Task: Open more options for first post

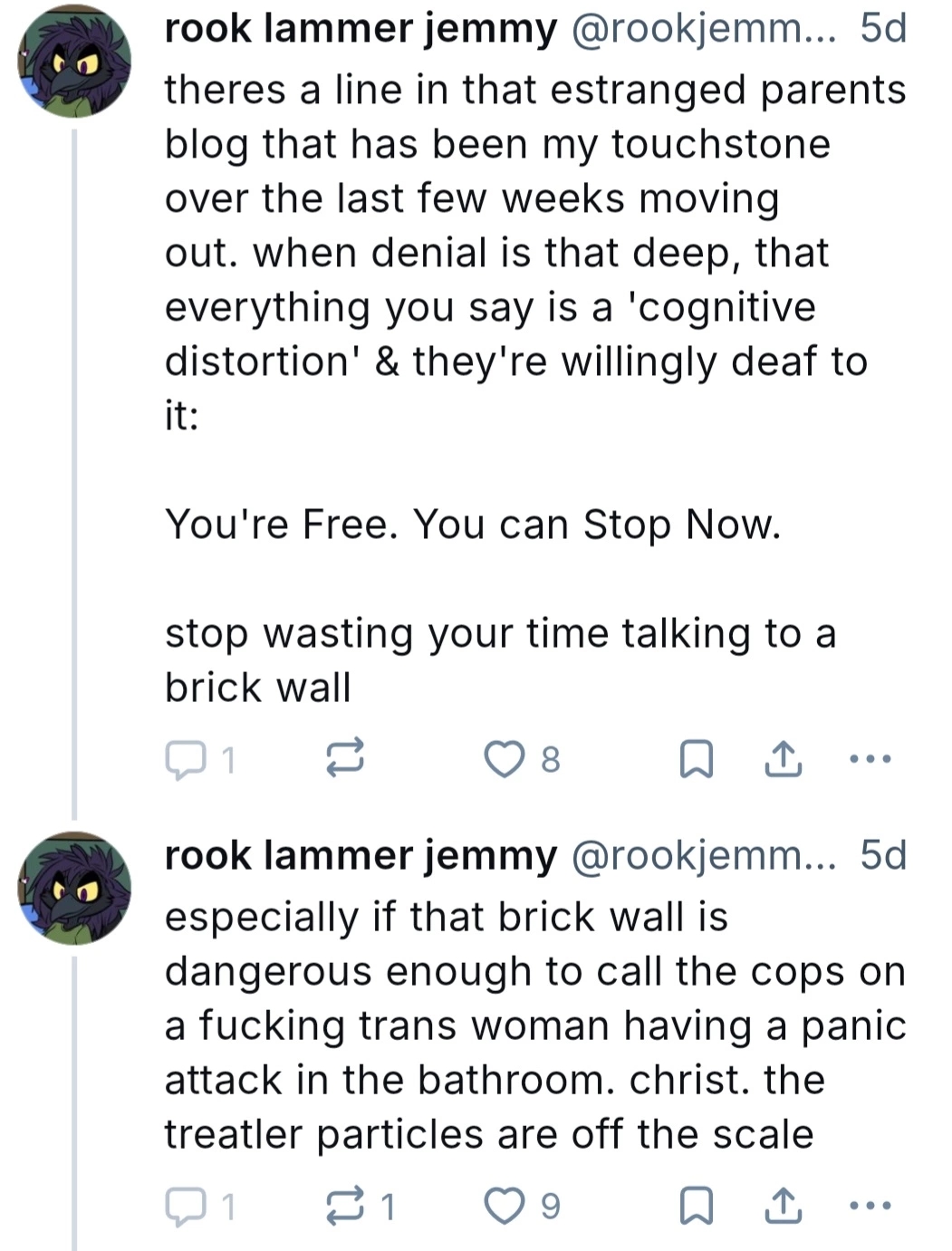Action: [871, 759]
